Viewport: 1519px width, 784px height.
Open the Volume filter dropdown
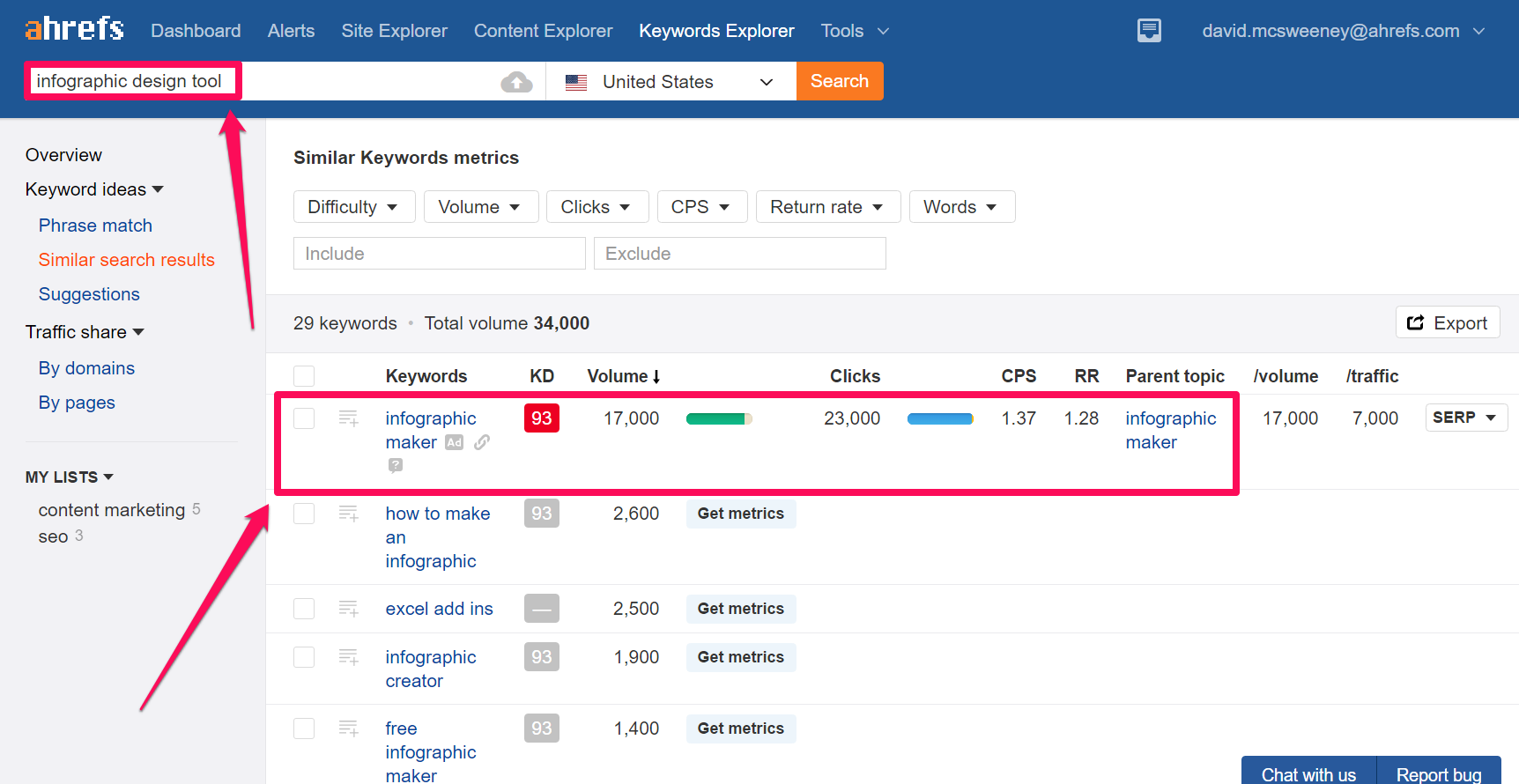click(x=481, y=207)
